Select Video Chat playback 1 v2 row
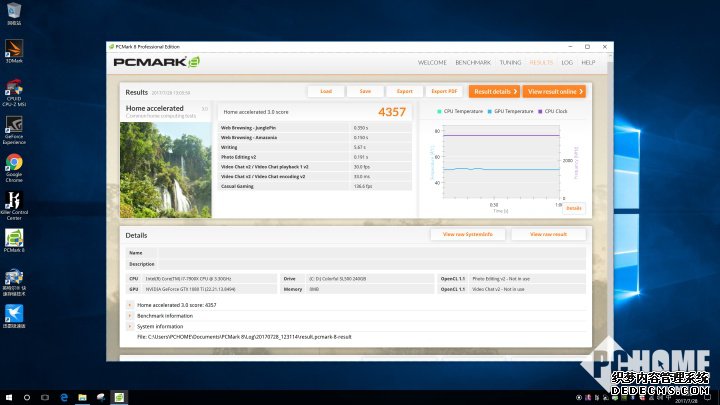This screenshot has height=405, width=720. [315, 167]
